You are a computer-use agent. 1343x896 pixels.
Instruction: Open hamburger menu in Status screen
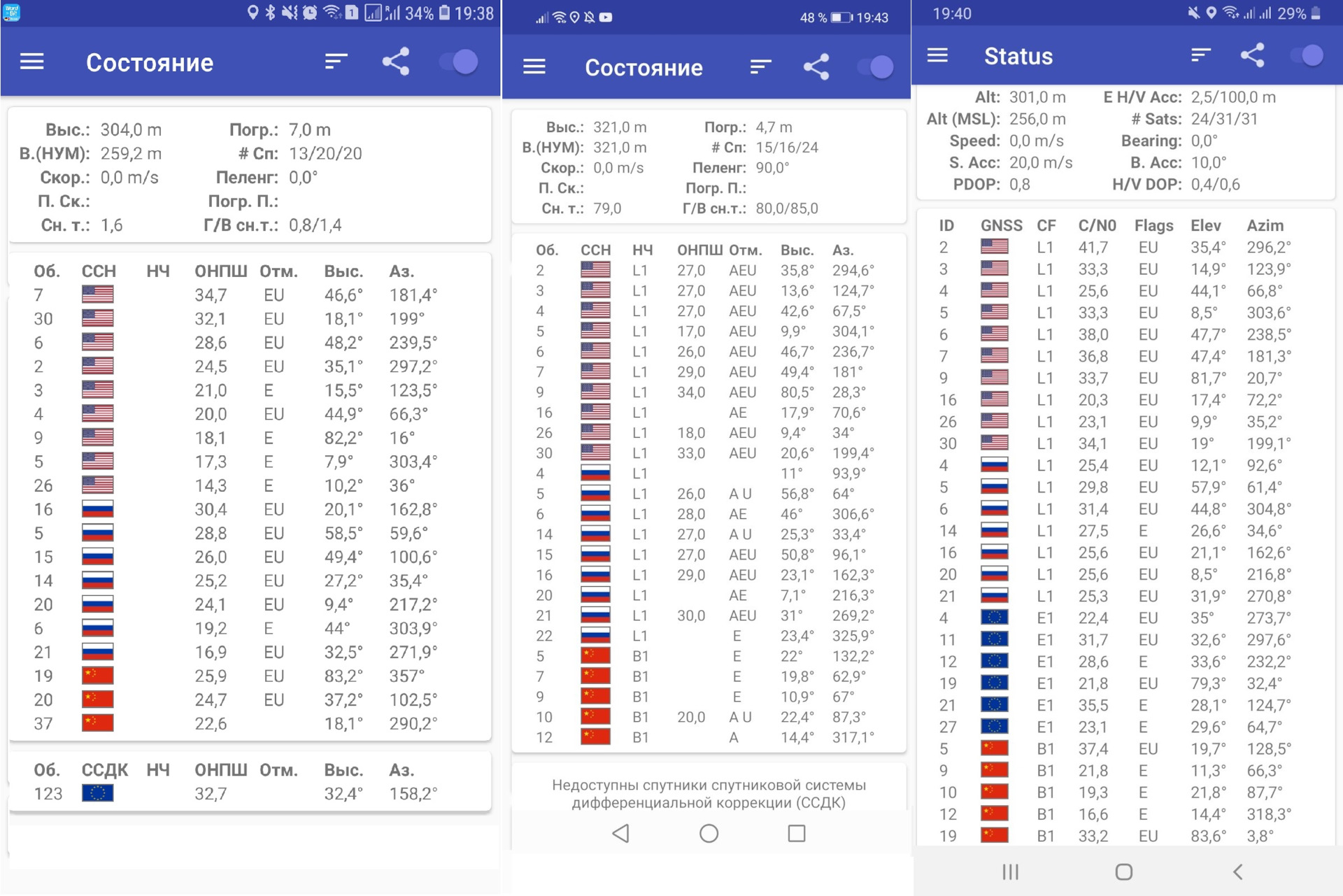point(937,55)
